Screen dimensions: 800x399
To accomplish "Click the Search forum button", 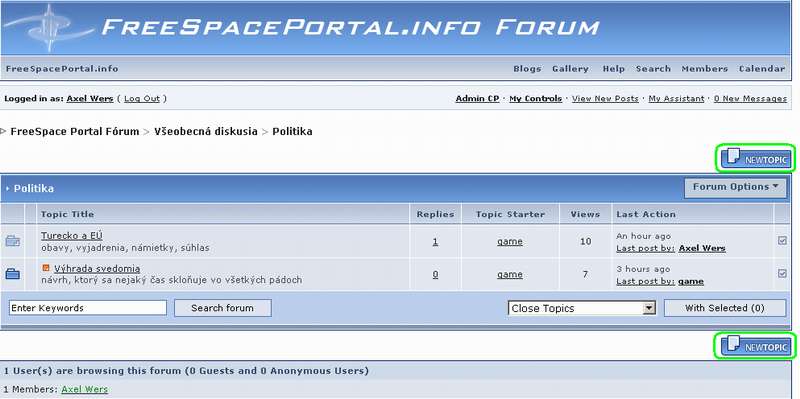I will coord(222,308).
